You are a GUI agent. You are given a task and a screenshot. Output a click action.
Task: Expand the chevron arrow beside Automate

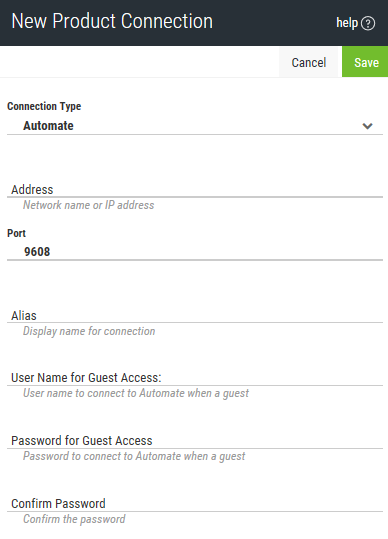click(x=367, y=126)
